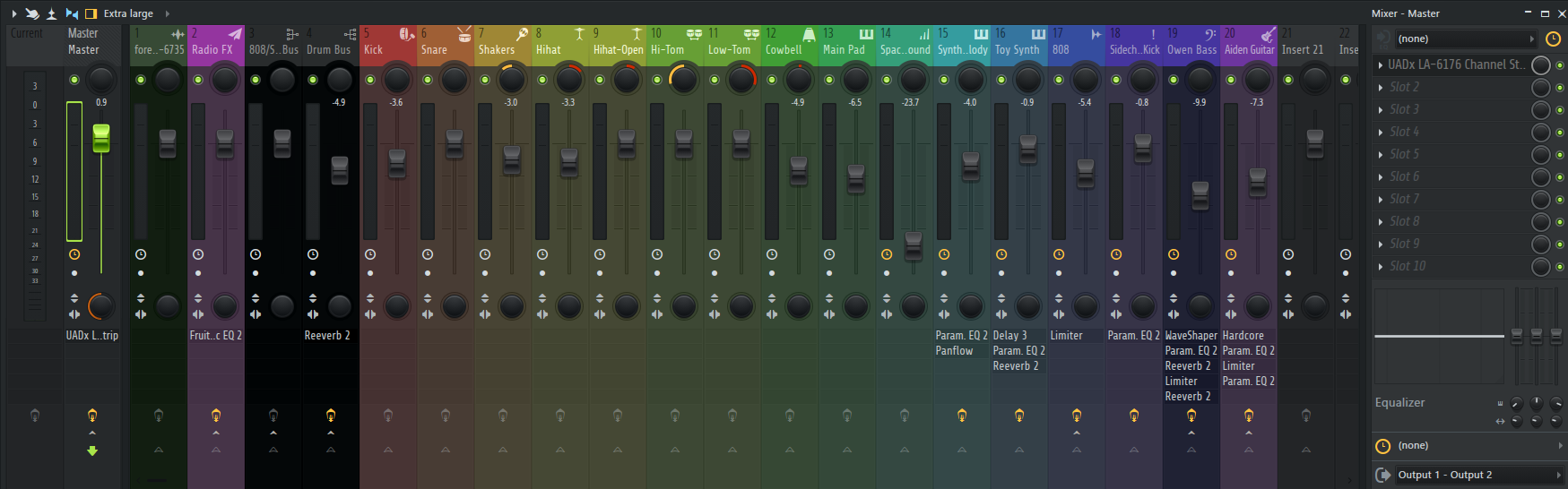The height and width of the screenshot is (489, 1568).
Task: Mute the 808 track using green LED
Action: (1059, 80)
